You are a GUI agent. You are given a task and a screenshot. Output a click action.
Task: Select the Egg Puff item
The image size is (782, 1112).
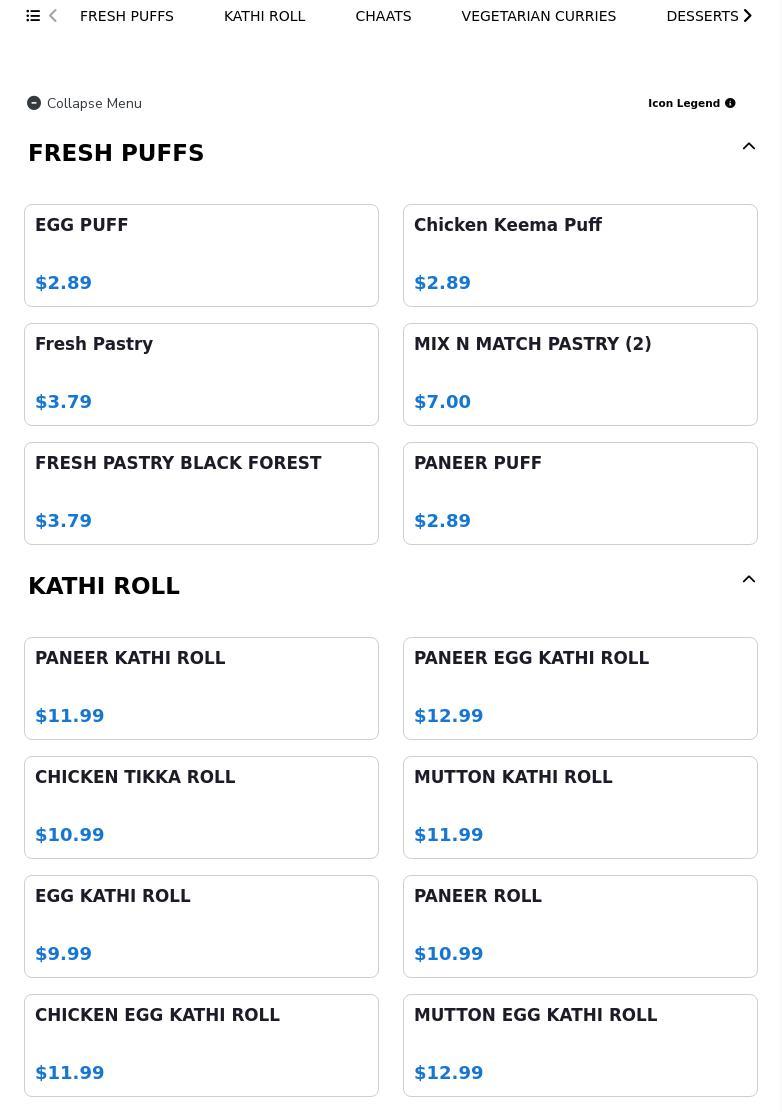click(201, 255)
